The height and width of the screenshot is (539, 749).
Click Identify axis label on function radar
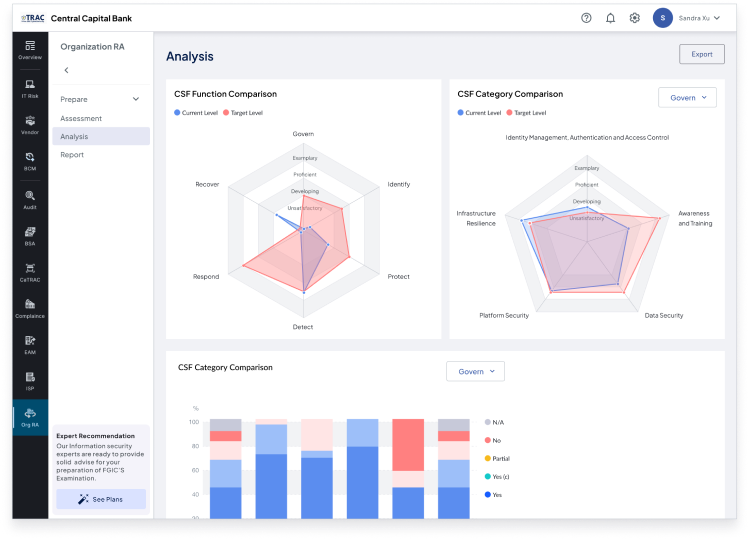pos(399,184)
